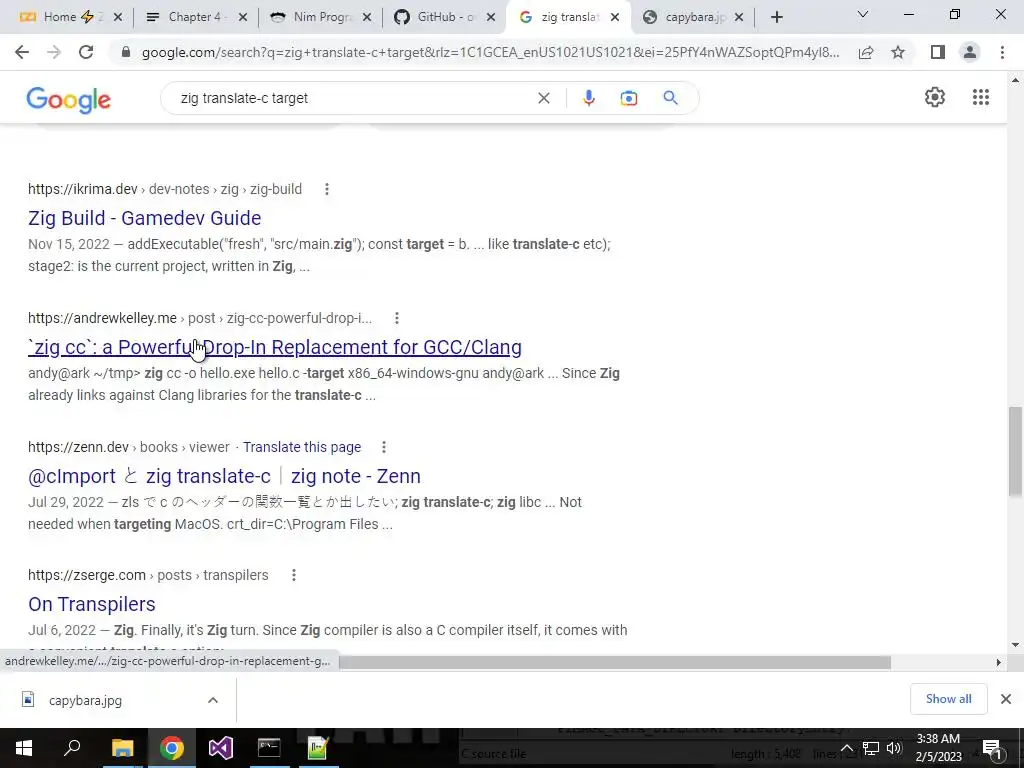Viewport: 1024px width, 768px height.
Task: Click zserge.com breadcrumb URL
Action: coord(148,575)
